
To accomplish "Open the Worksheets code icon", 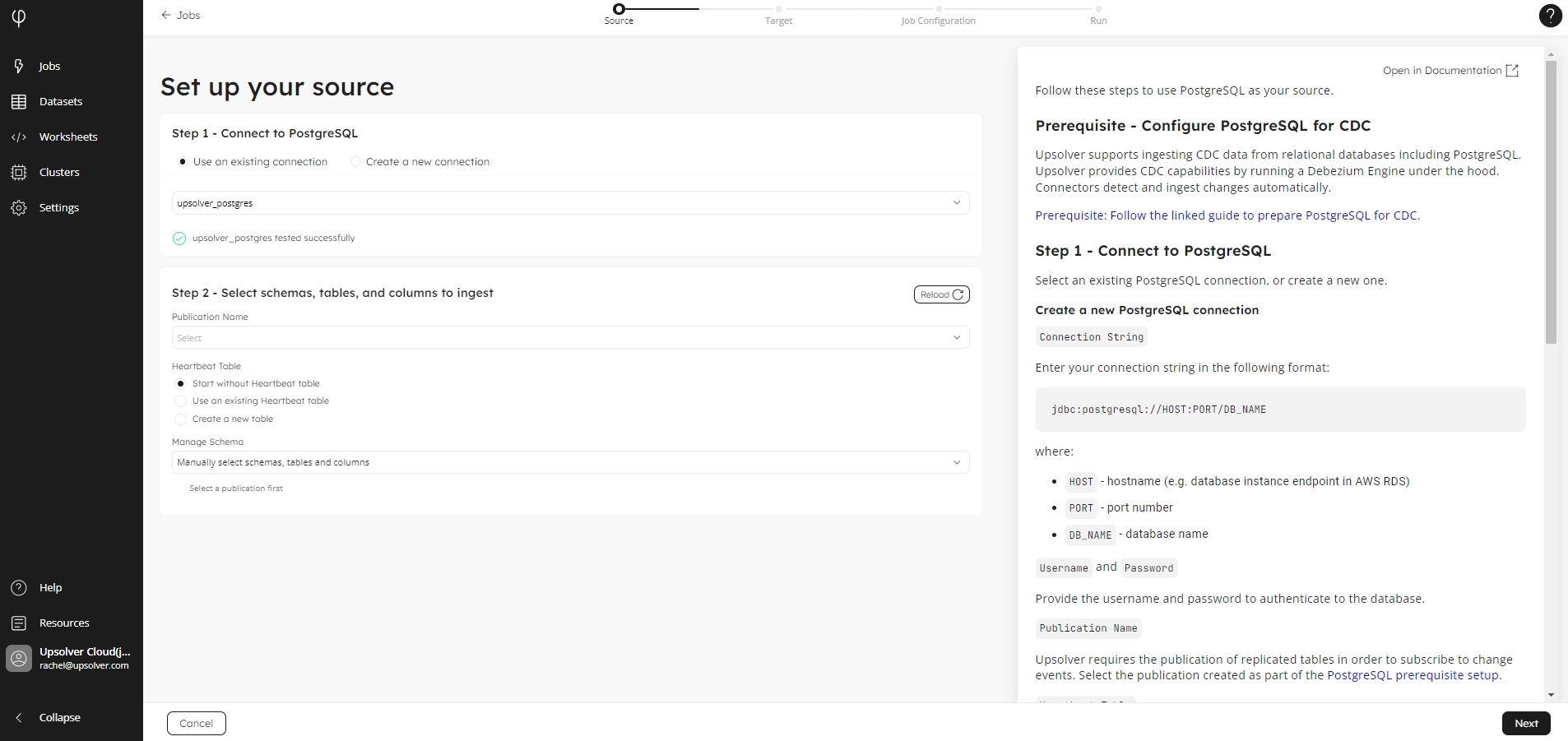I will (x=19, y=137).
